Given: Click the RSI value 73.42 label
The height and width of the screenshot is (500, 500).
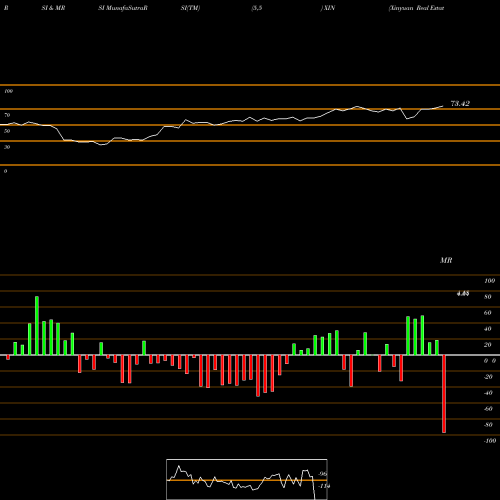Looking at the screenshot, I should 460,104.
